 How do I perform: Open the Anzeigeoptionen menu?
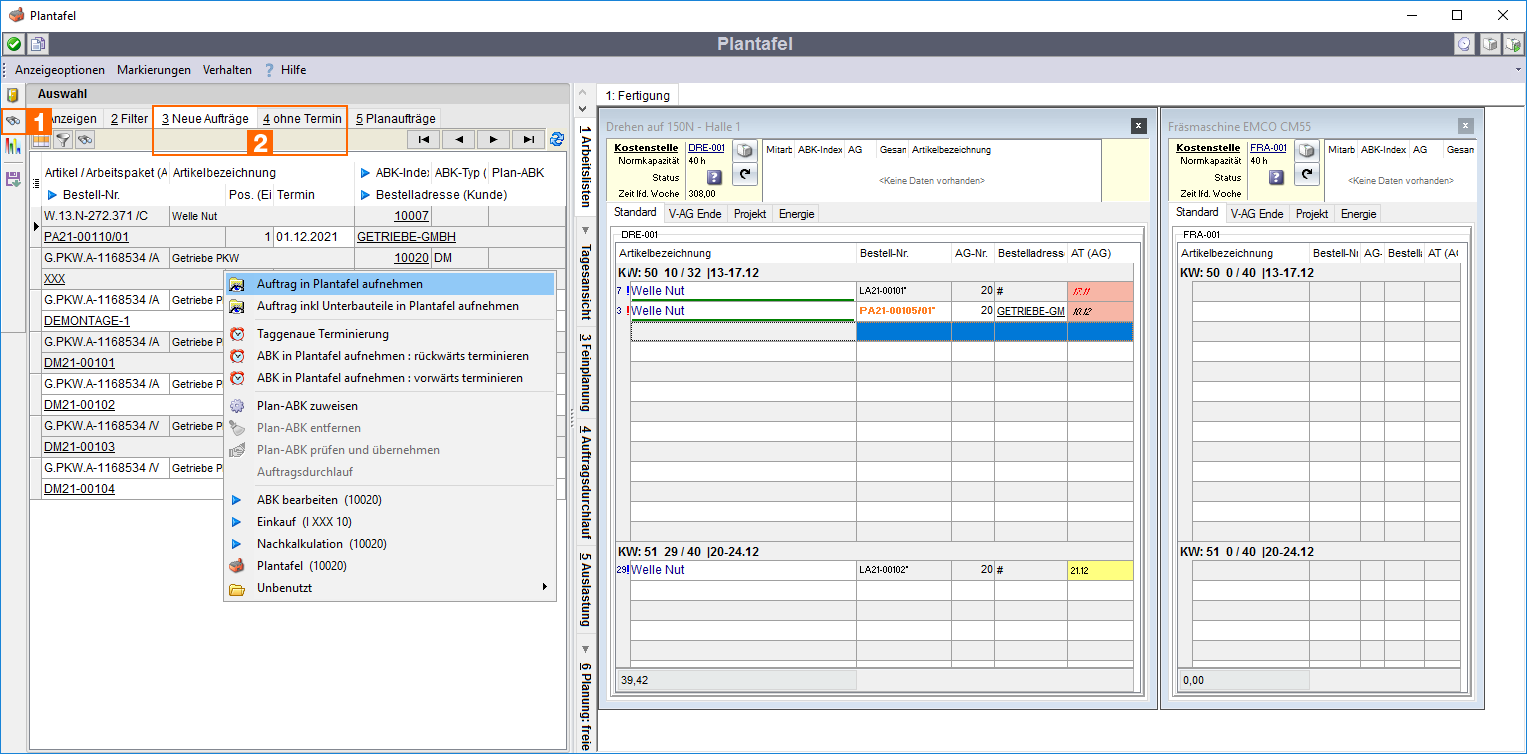60,70
